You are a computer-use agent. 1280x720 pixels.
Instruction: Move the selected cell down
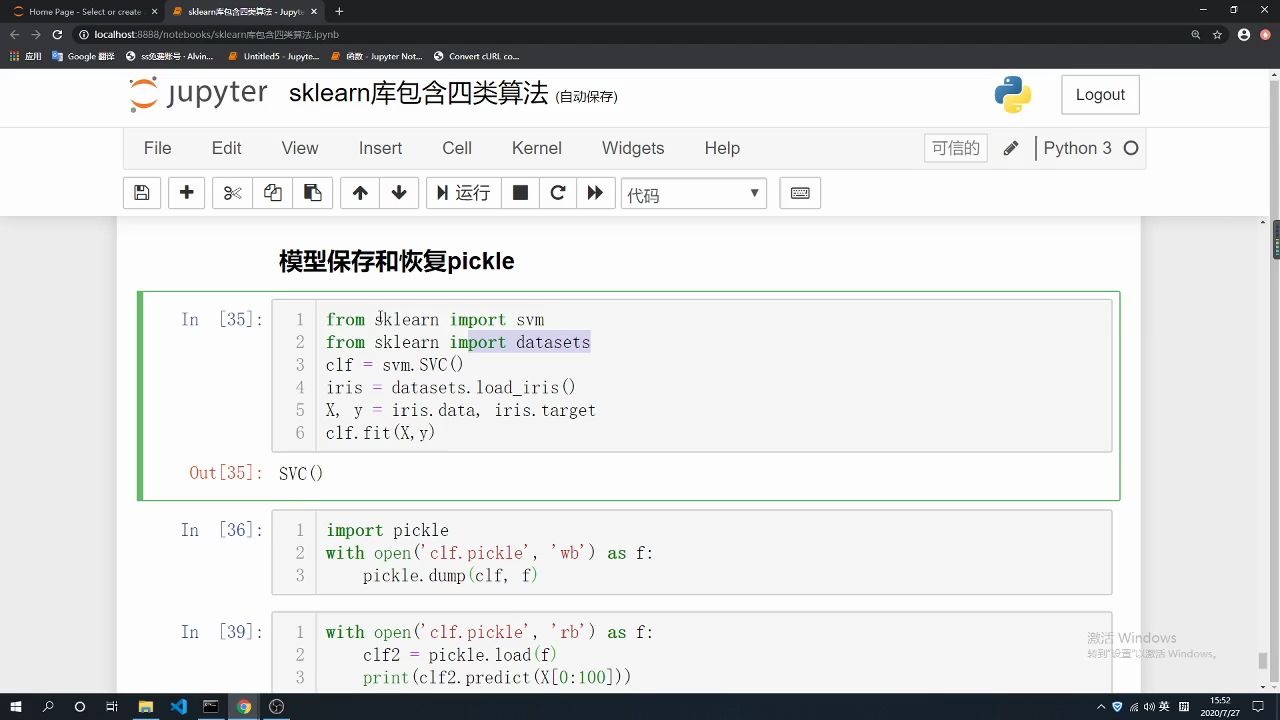tap(399, 193)
